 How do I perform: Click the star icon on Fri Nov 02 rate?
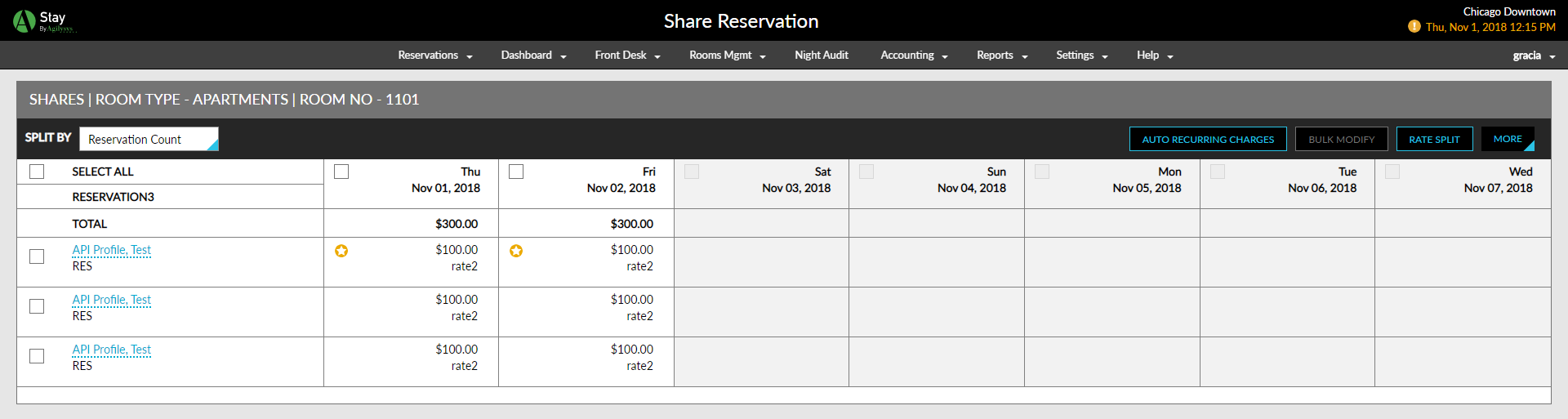pos(516,251)
